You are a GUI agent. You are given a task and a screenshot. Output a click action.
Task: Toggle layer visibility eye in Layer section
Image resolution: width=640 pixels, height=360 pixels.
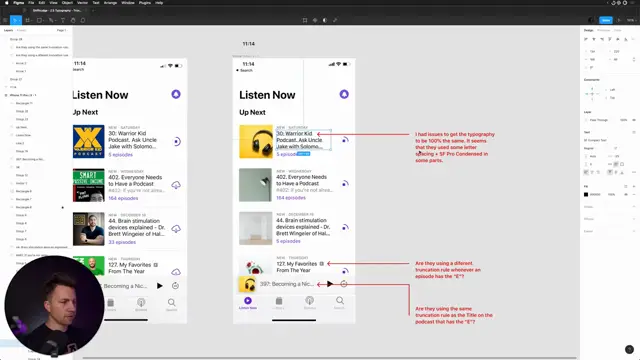tap(634, 120)
